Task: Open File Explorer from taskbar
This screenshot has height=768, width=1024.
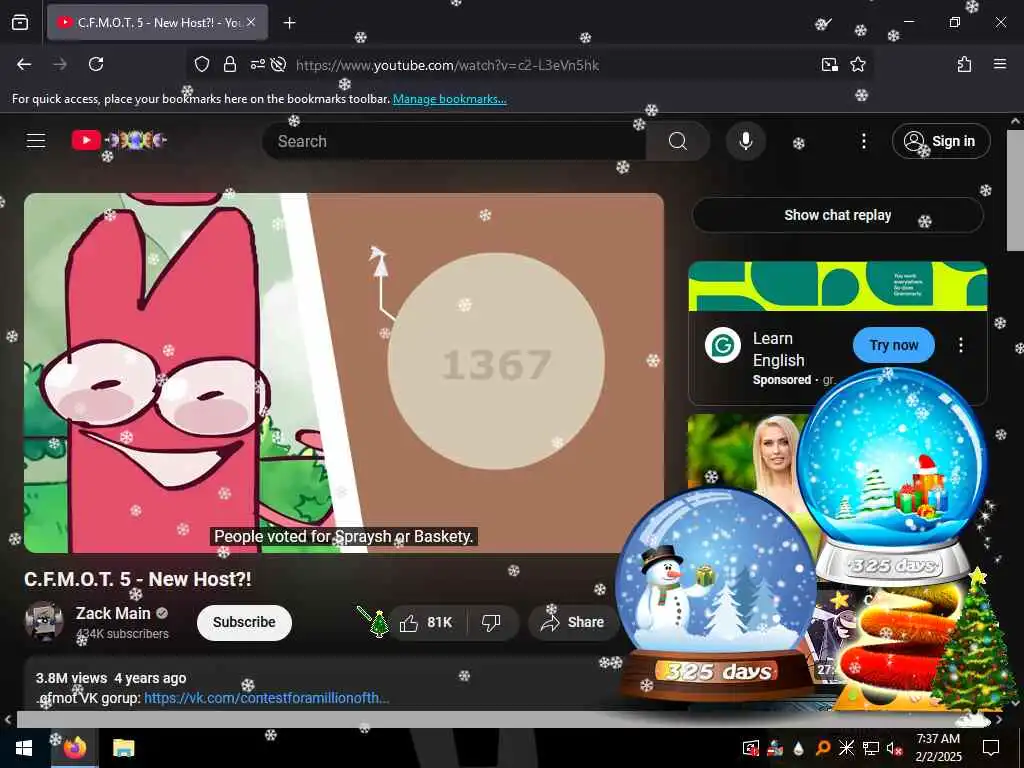Action: 123,748
